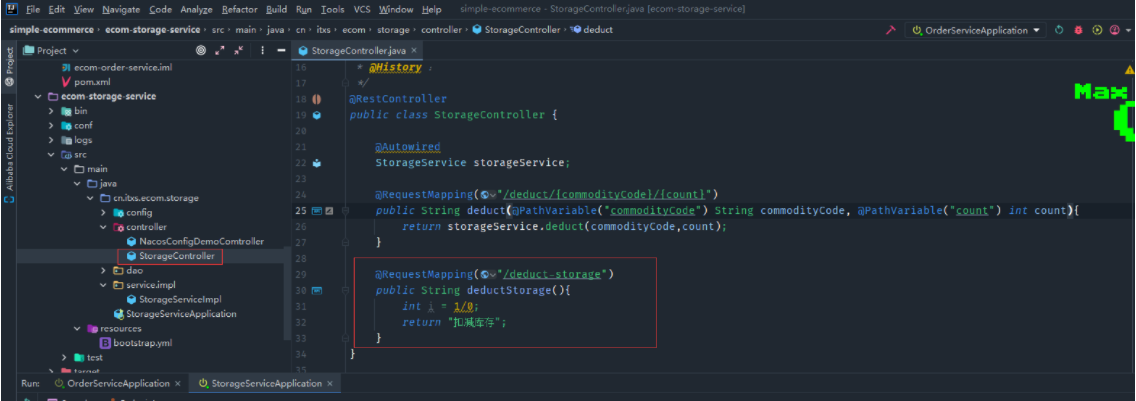Select pom.xml in the project tree
Screen dimensions: 1136x401
point(84,82)
